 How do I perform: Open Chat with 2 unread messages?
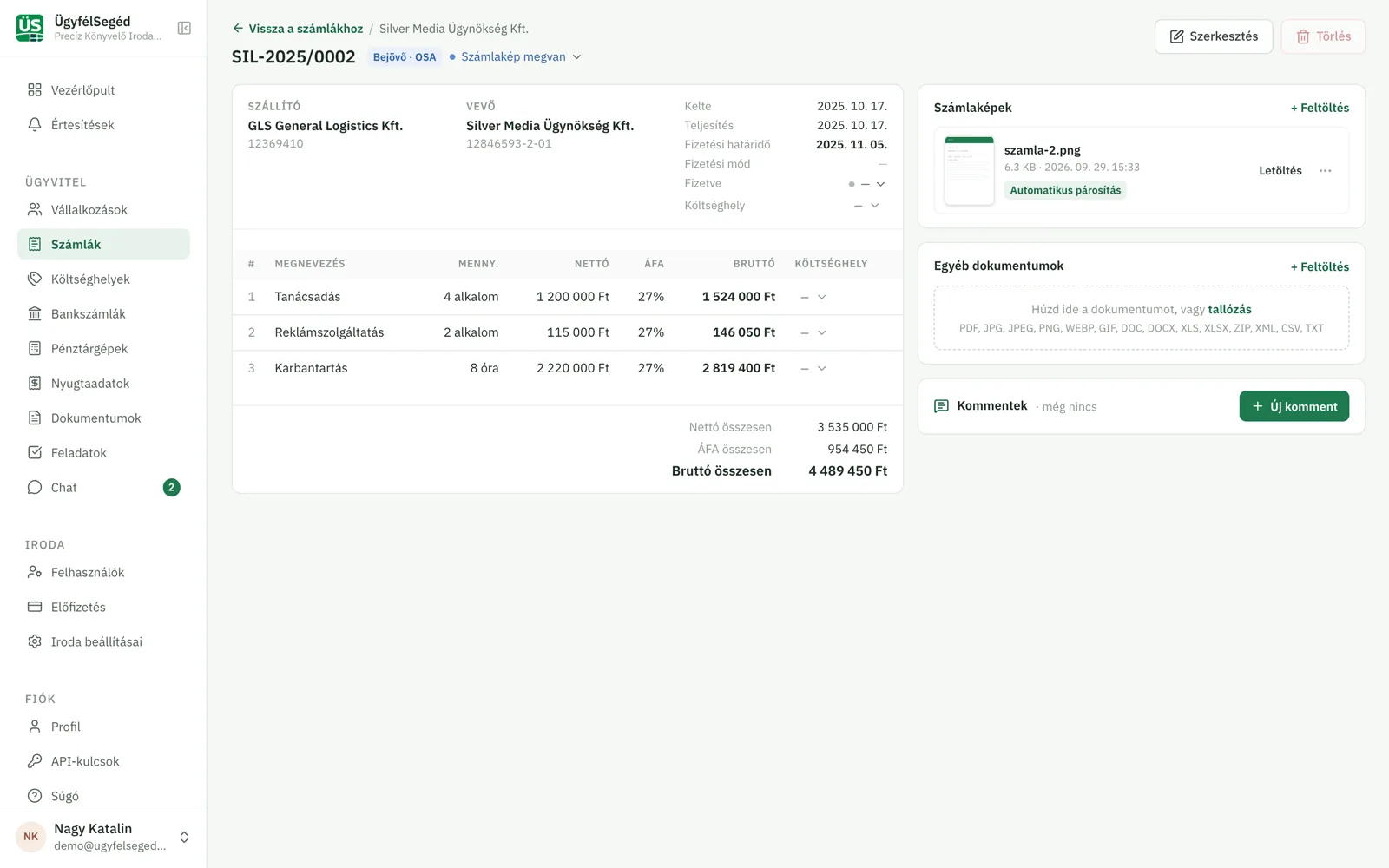tap(103, 488)
